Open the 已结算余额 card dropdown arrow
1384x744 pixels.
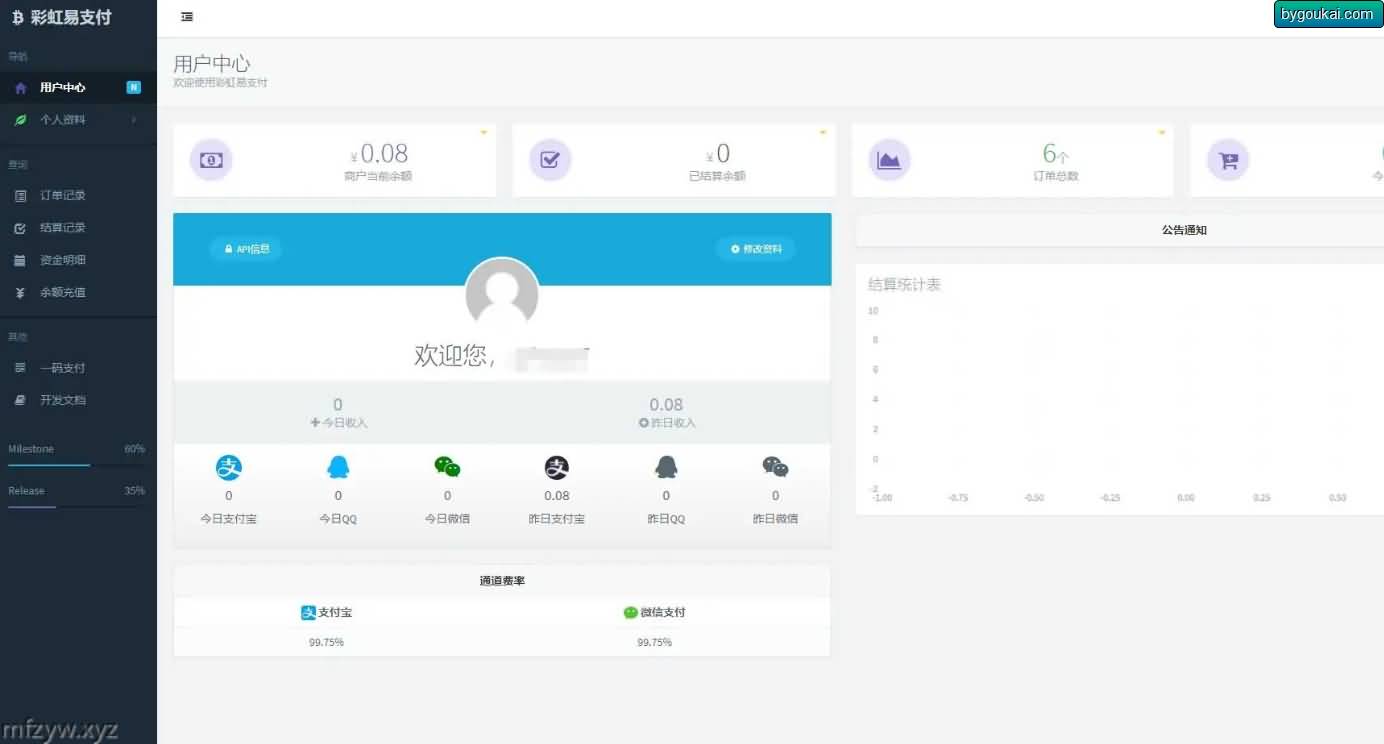point(823,132)
